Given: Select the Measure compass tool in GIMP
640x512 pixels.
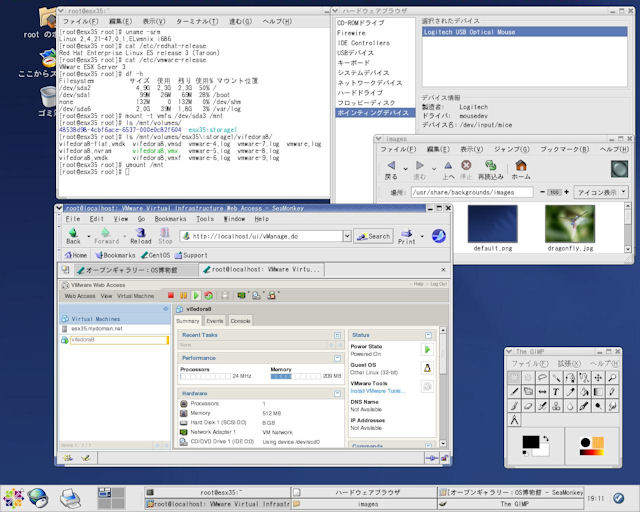Looking at the screenshot, I should click(514, 420).
